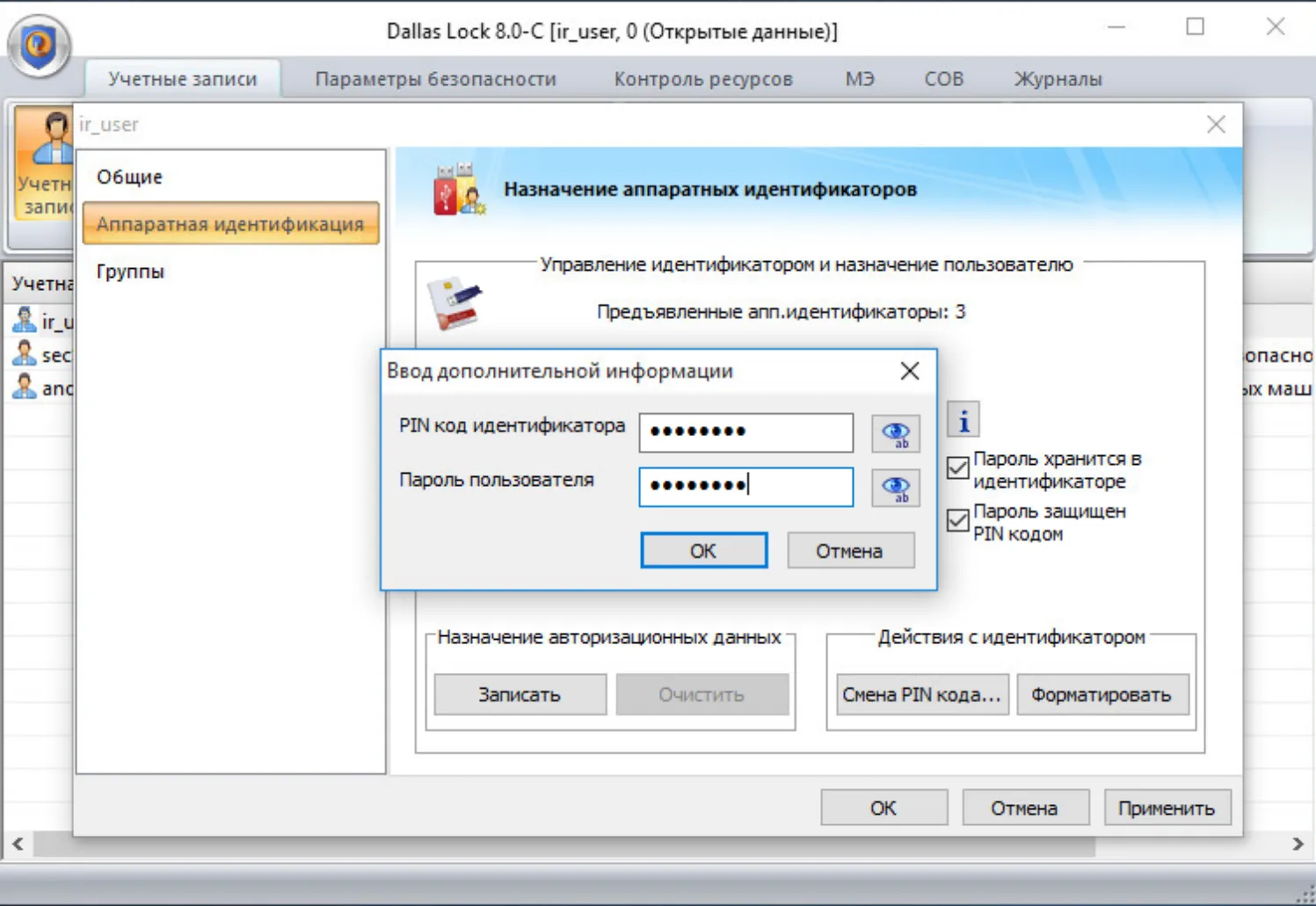The width and height of the screenshot is (1316, 906).
Task: Click OK in the additional information dialog
Action: [x=703, y=551]
